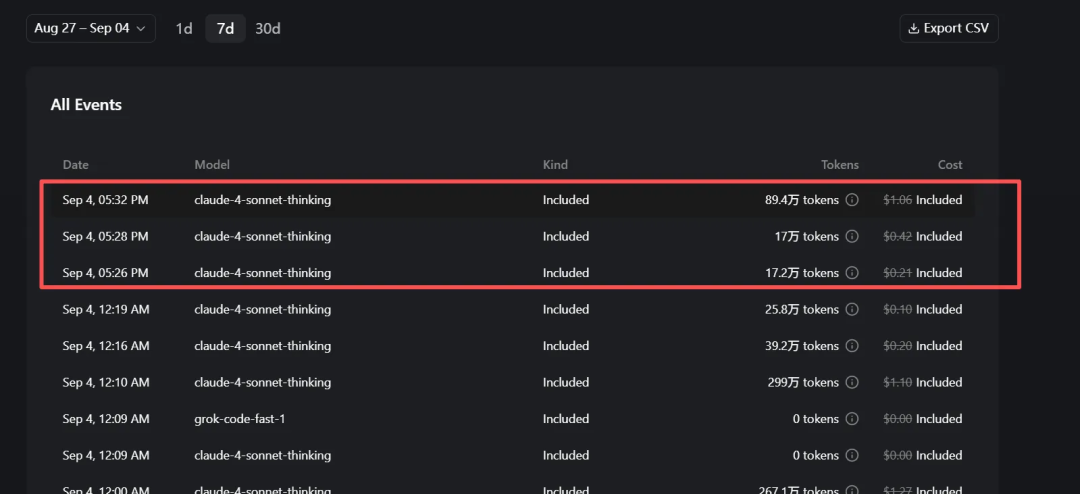Show token details for 39.2万 tokens
The image size is (1080, 494).
click(852, 346)
